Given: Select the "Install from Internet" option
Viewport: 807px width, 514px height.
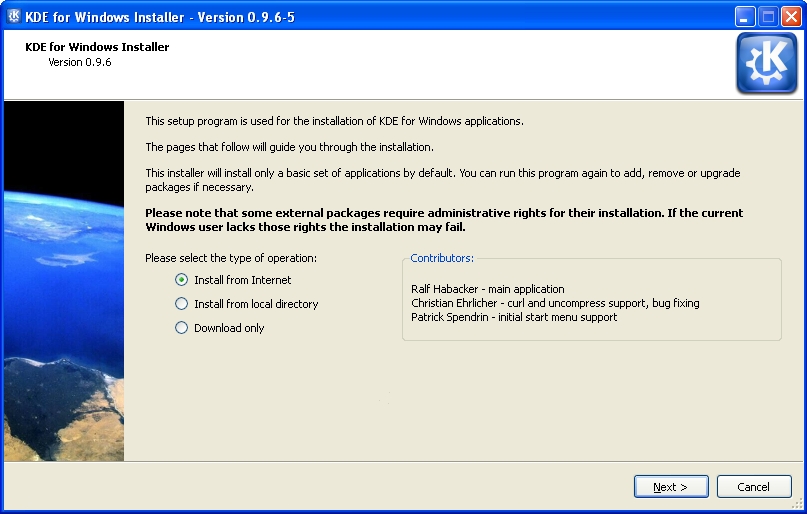Looking at the screenshot, I should [181, 280].
